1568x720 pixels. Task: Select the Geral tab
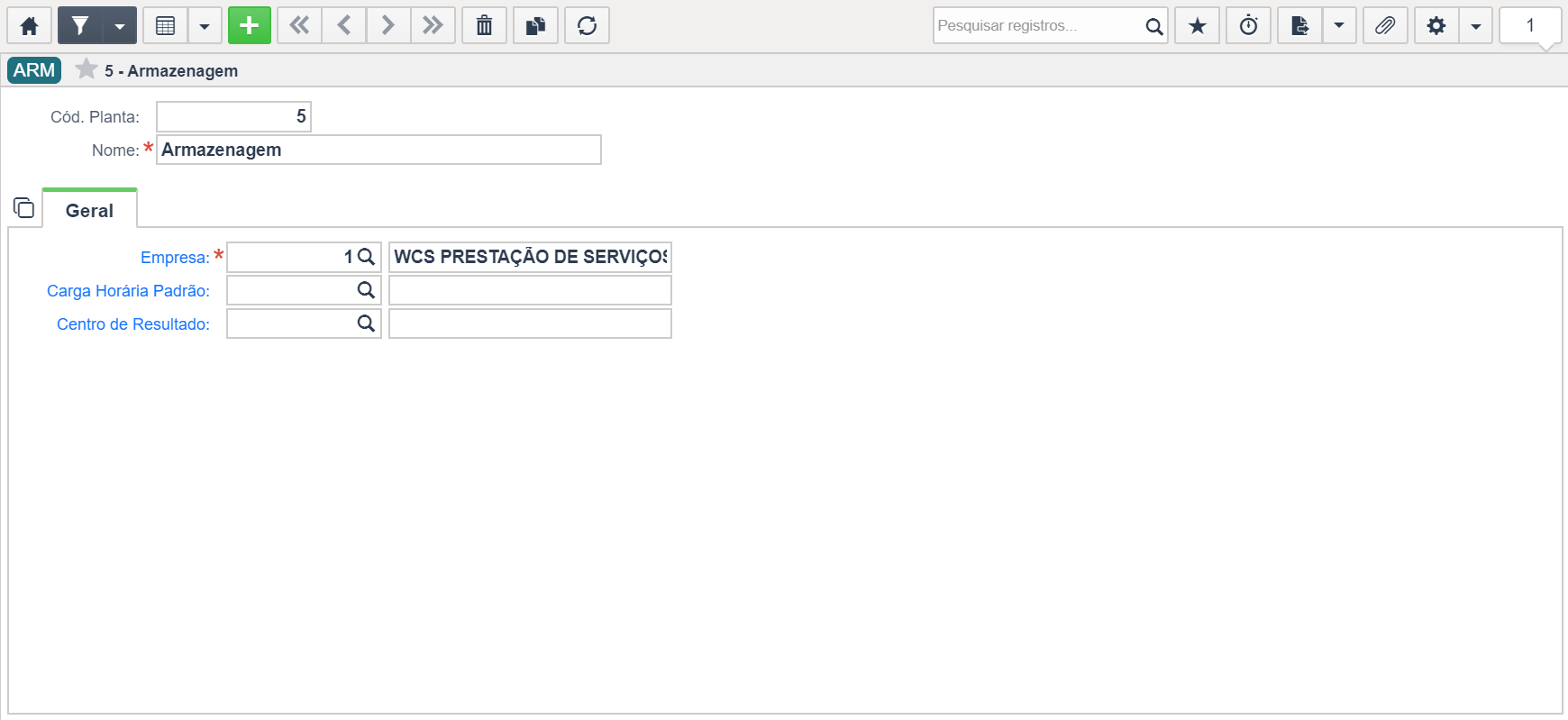click(89, 210)
